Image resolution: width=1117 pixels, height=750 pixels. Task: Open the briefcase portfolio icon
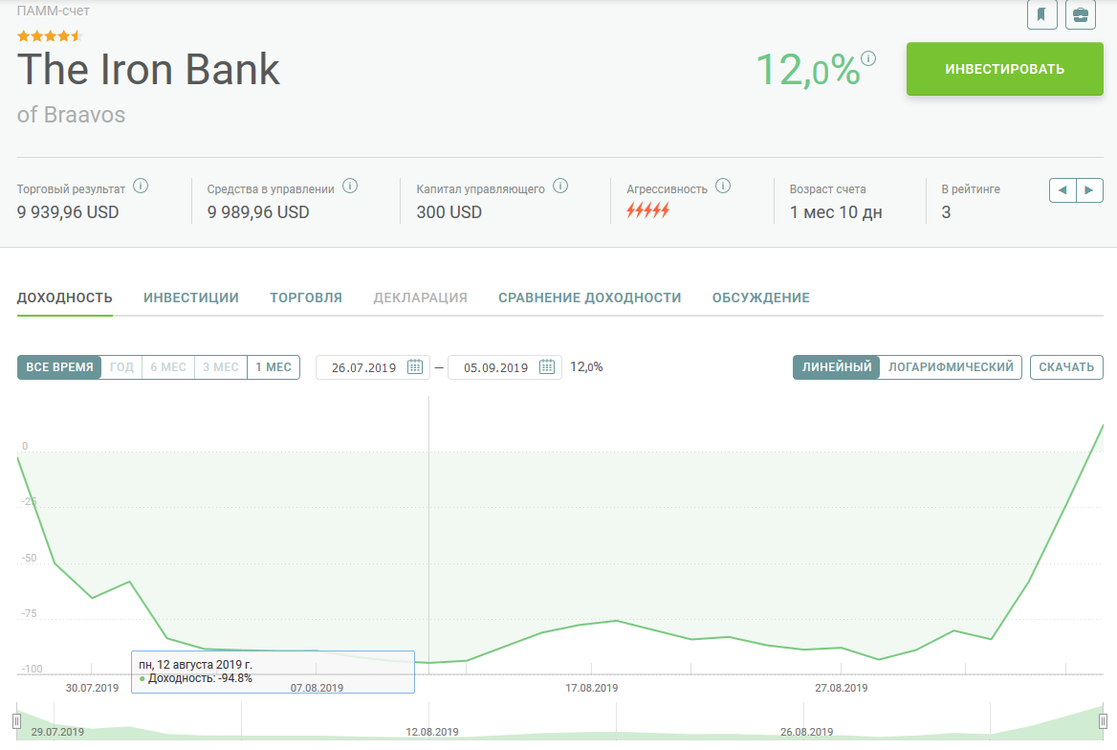1080,14
